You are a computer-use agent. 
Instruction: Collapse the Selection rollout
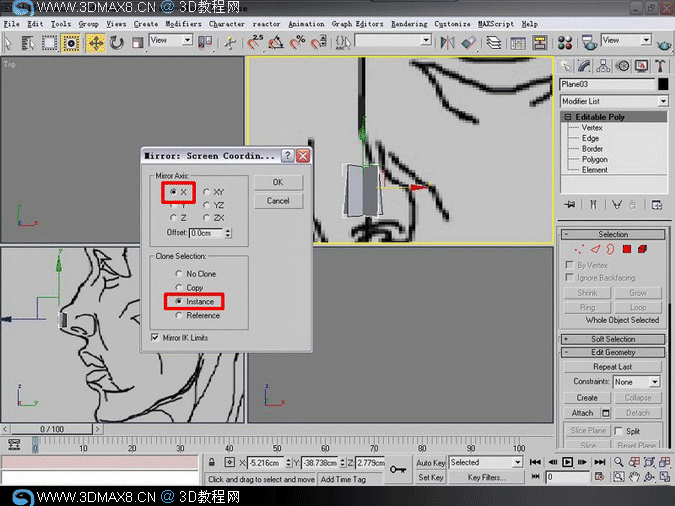613,234
